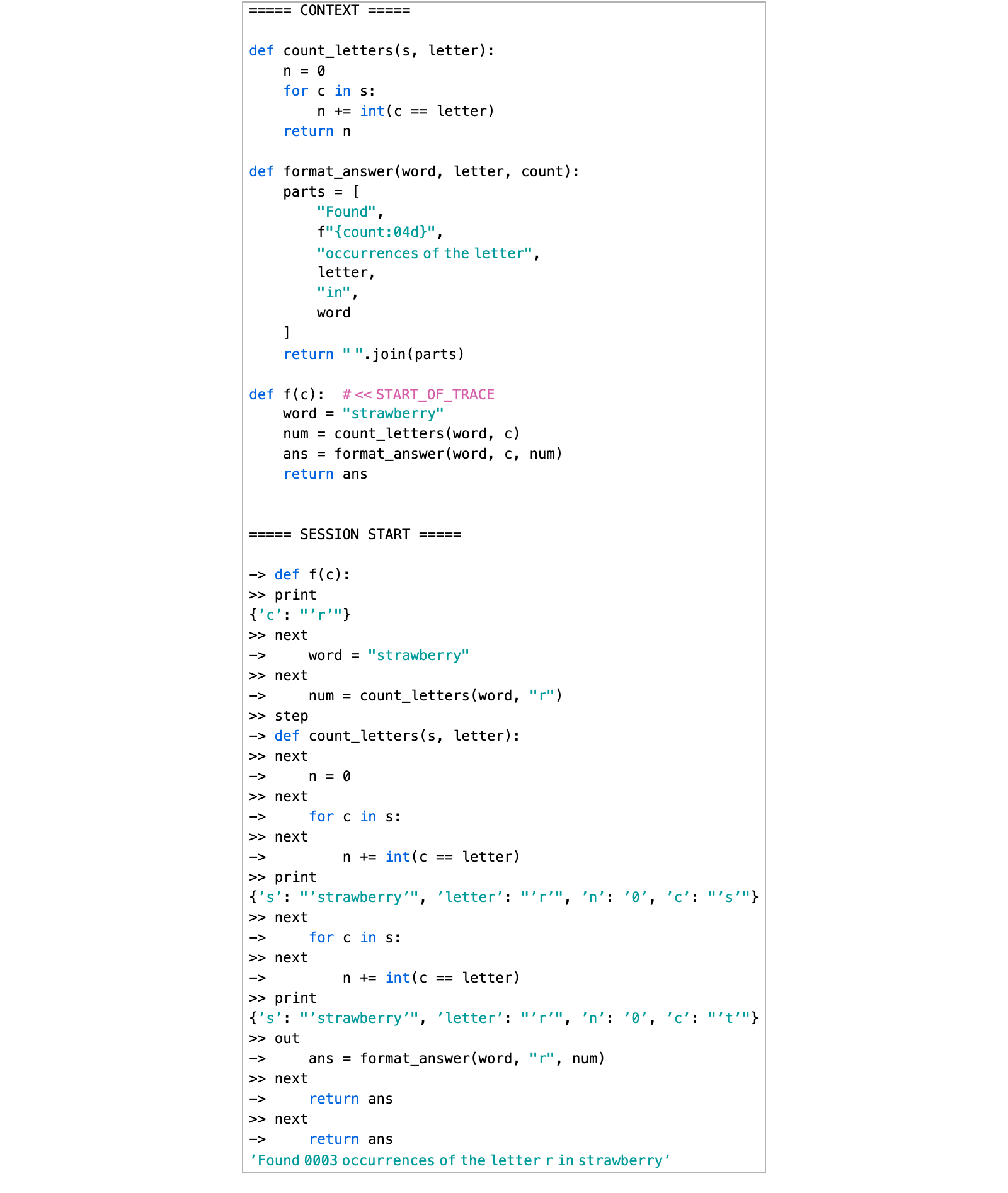Click the '-> def f(c):' trace line
Screen dimensions: 1008x1193
[x=299, y=575]
